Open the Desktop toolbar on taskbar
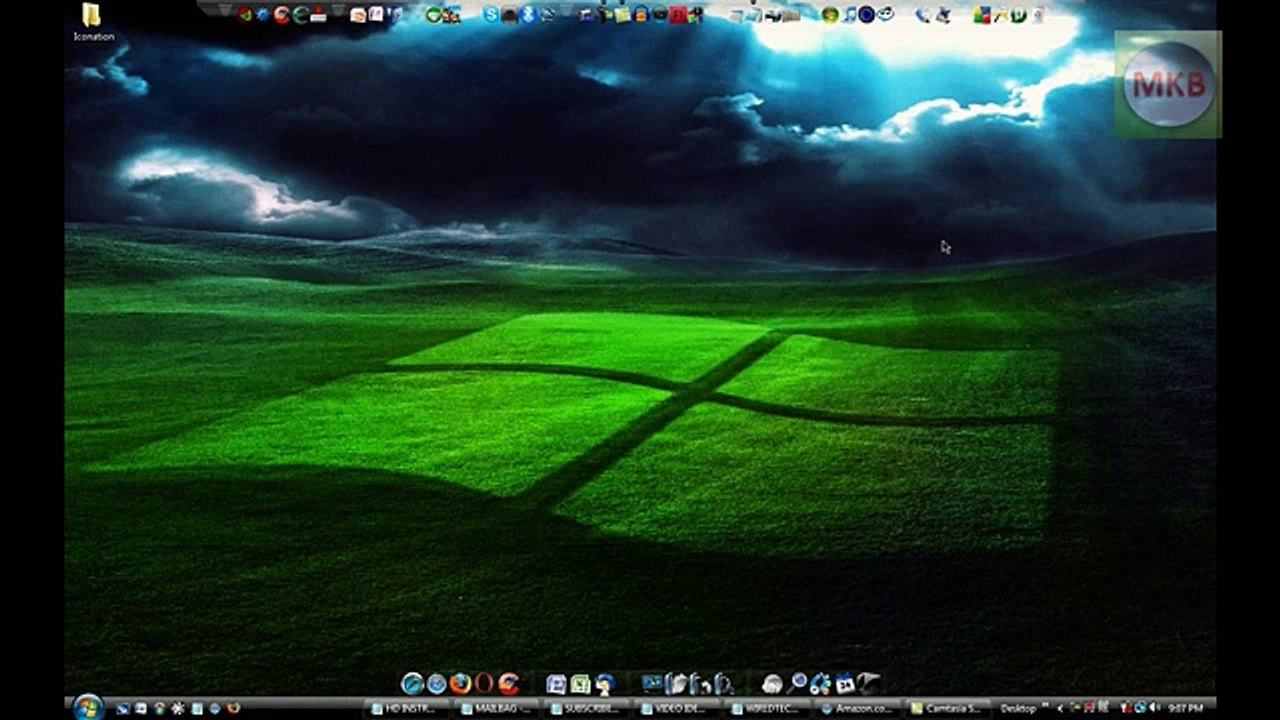This screenshot has height=720, width=1280. point(1018,708)
